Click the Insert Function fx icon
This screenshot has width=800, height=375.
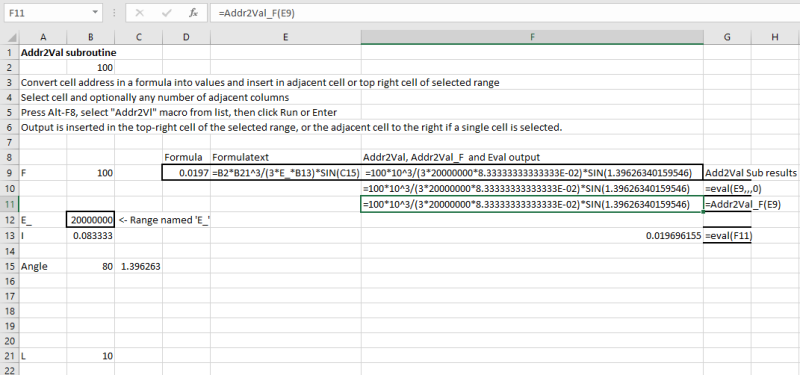coord(193,13)
